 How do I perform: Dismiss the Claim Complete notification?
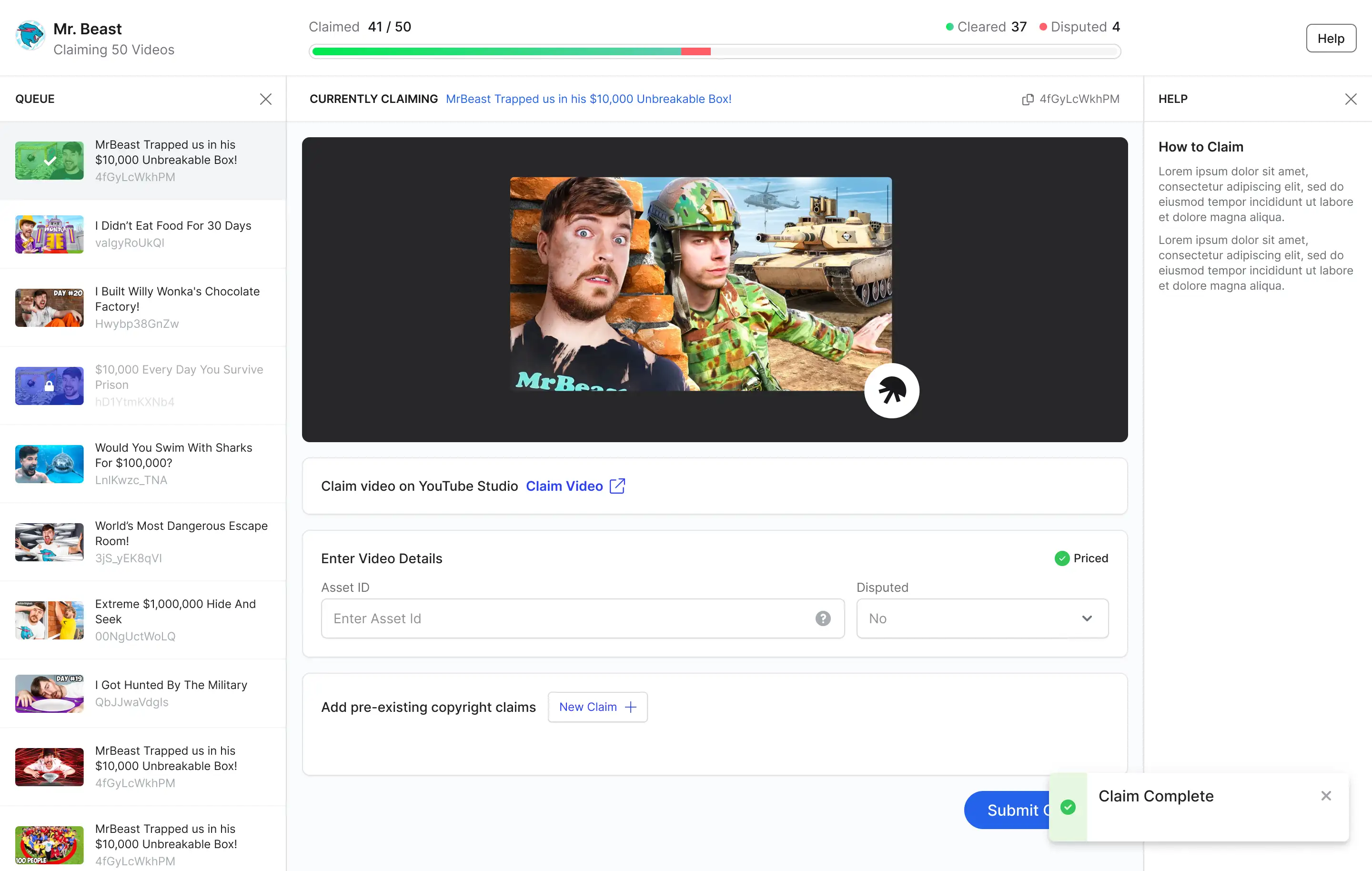coord(1326,796)
